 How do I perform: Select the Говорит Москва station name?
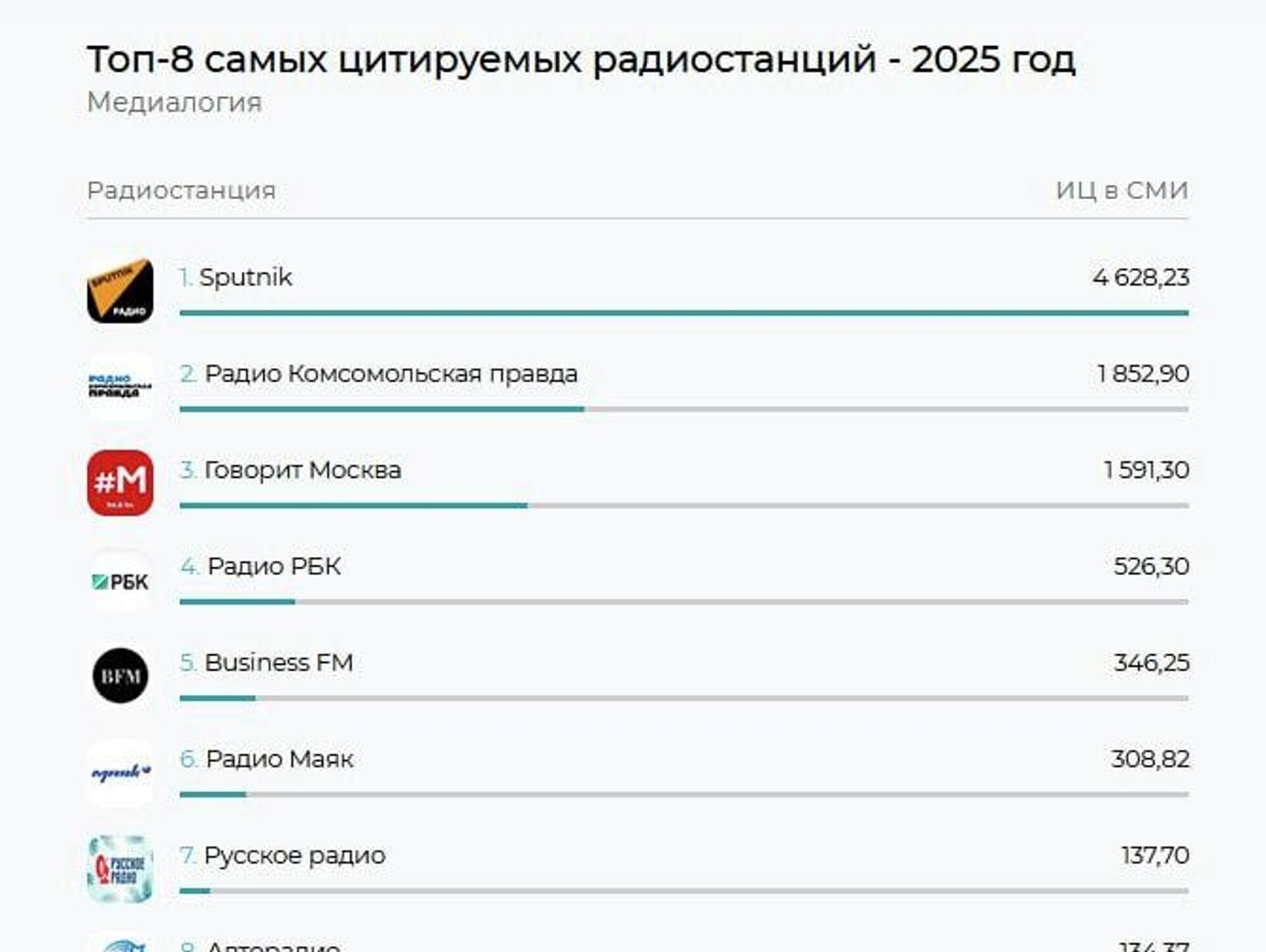click(x=302, y=470)
